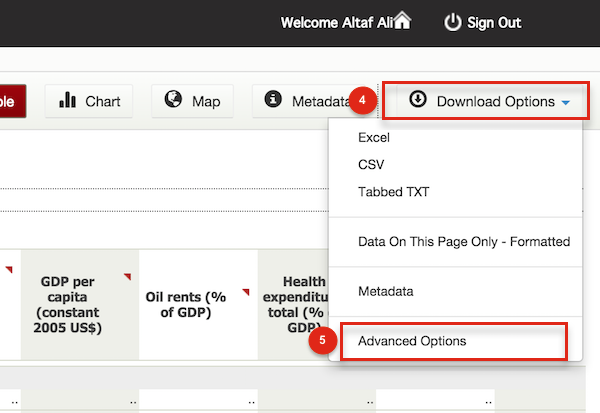Click the info icon on Metadata button

point(273,100)
